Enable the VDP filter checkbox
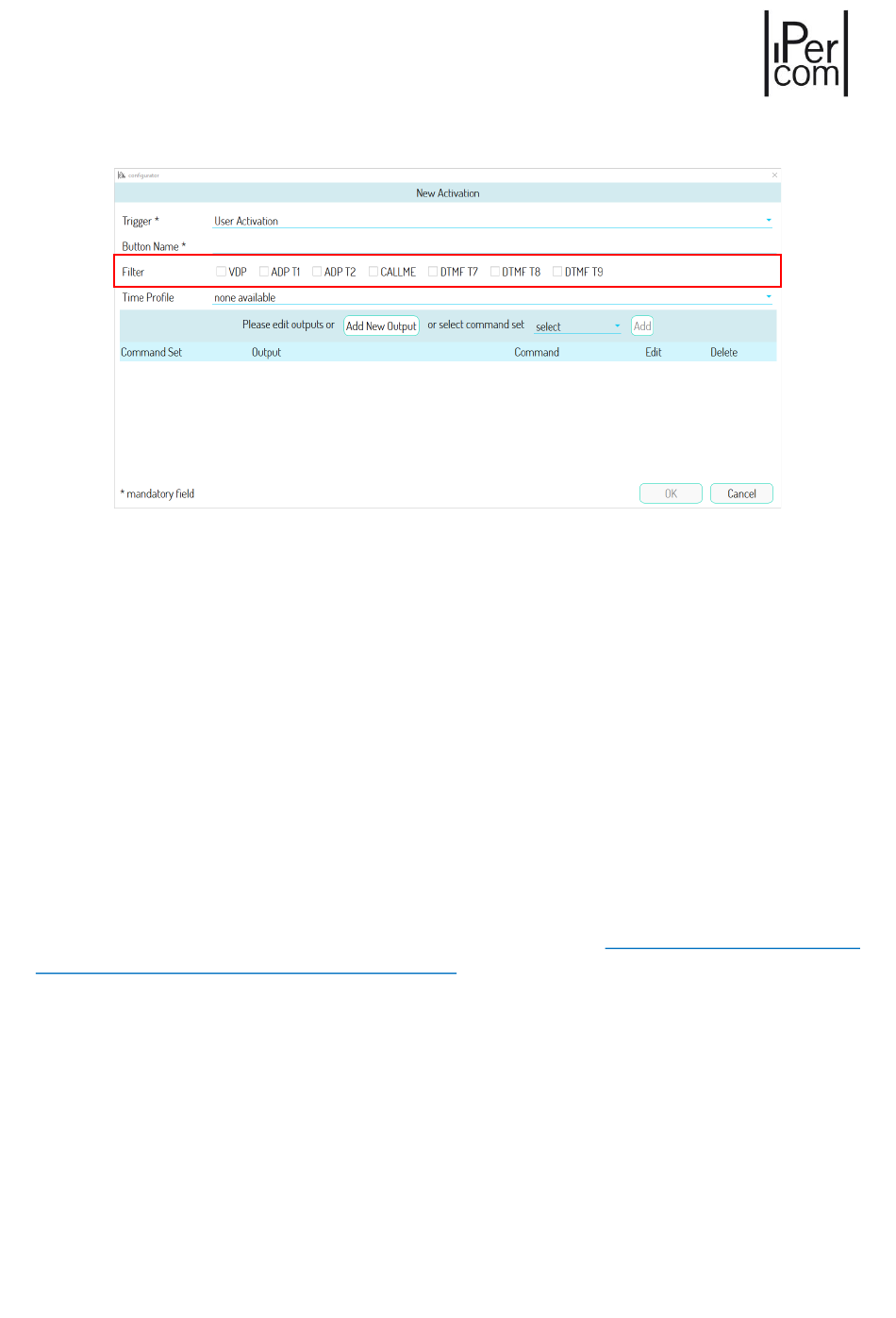The image size is (896, 1318). (222, 272)
